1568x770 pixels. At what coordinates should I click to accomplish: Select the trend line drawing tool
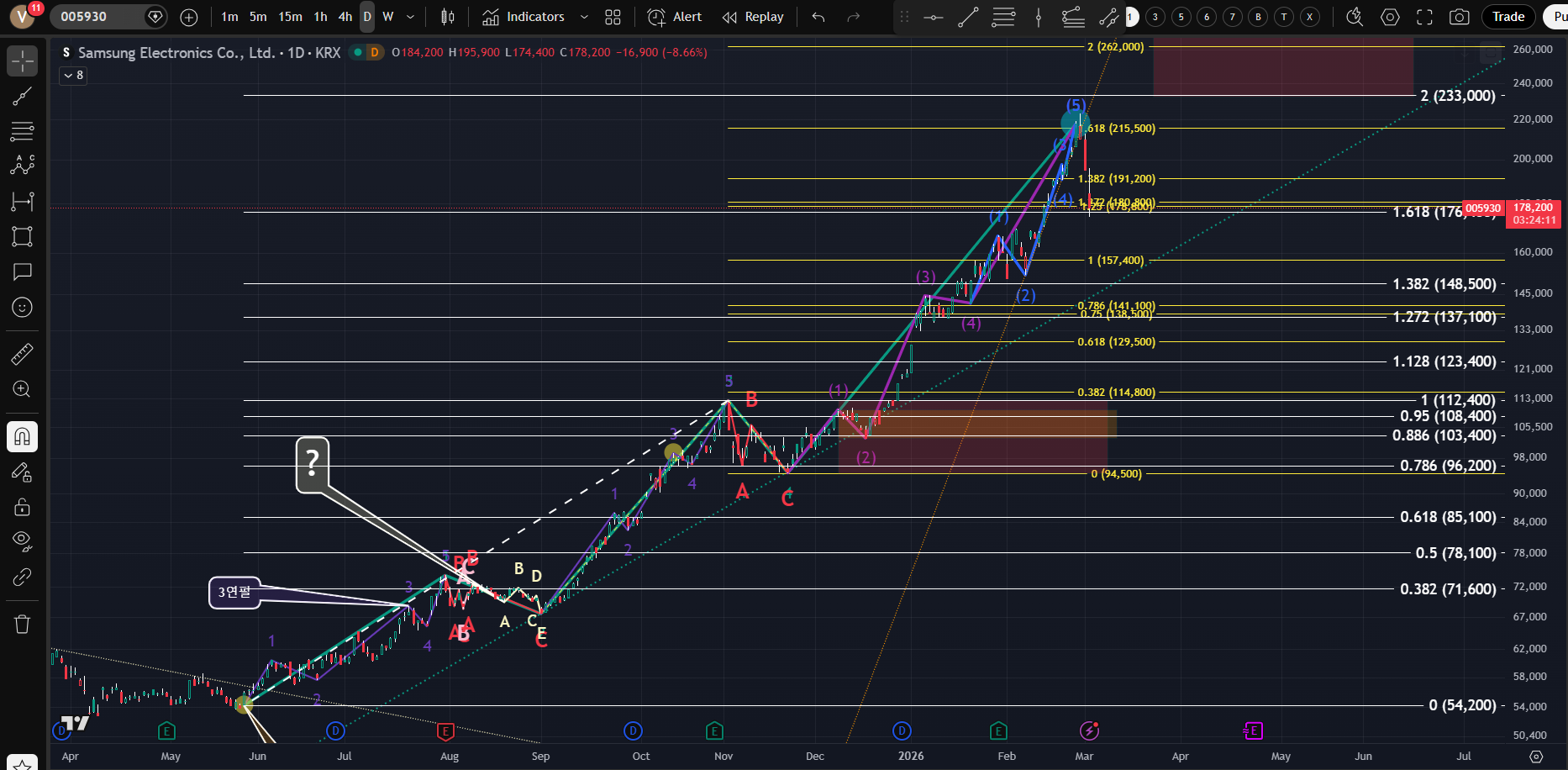(22, 96)
